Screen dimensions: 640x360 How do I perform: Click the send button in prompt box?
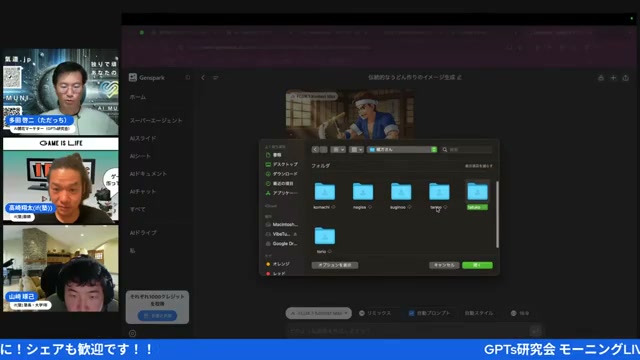click(536, 331)
